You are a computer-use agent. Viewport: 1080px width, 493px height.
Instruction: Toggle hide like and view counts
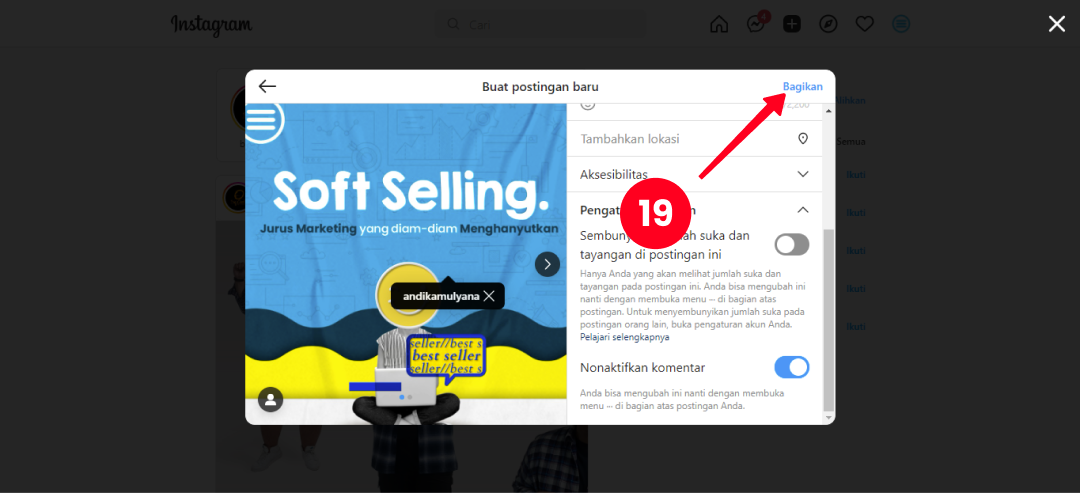(791, 244)
